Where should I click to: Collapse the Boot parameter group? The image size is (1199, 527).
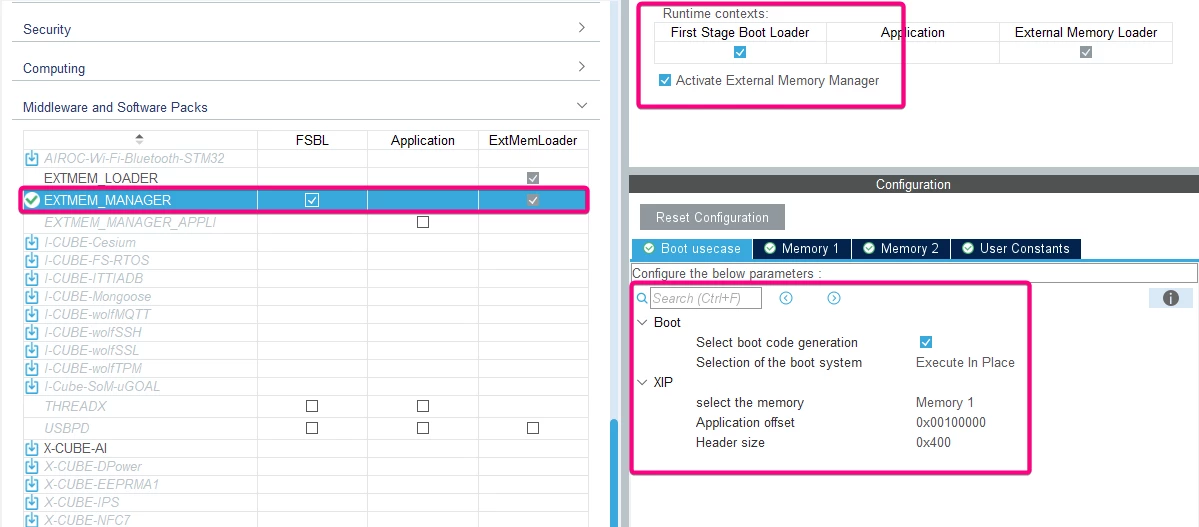coord(642,323)
